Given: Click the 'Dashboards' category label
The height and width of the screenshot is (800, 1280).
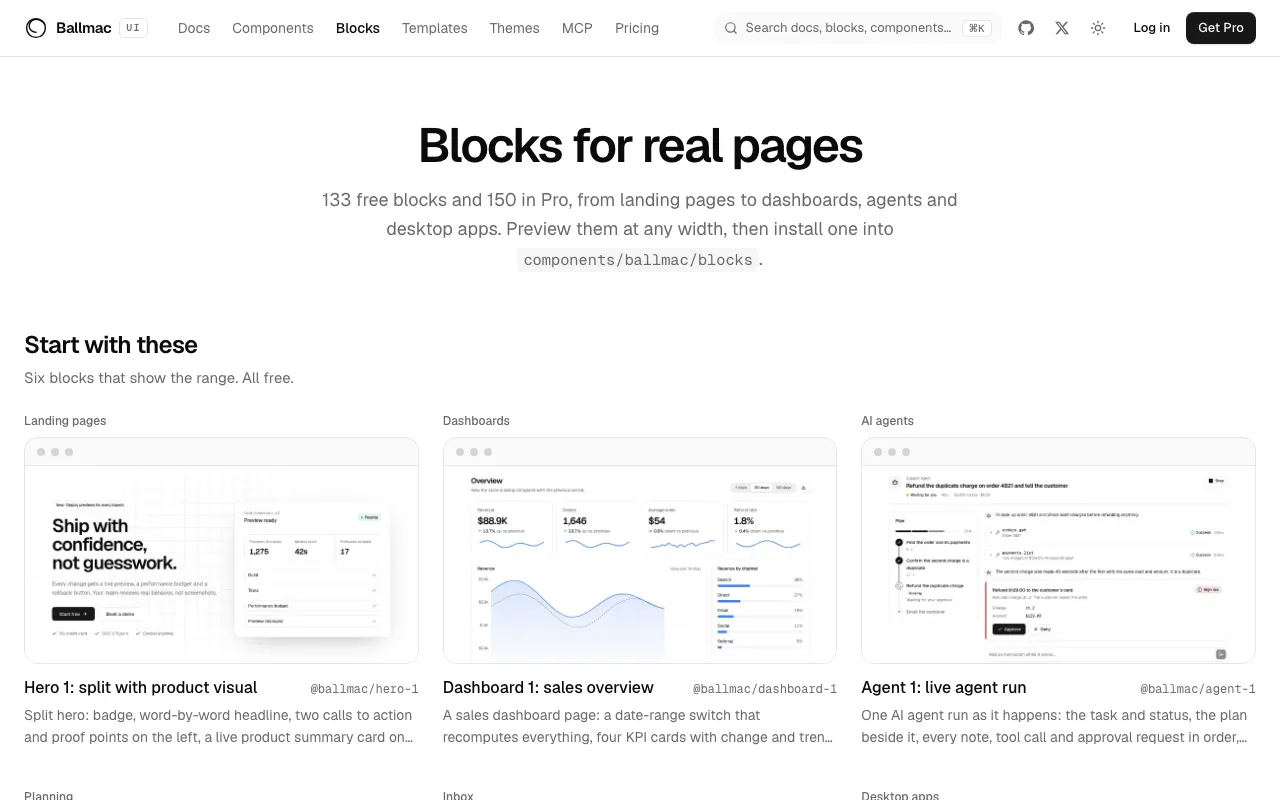Looking at the screenshot, I should coord(476,421).
